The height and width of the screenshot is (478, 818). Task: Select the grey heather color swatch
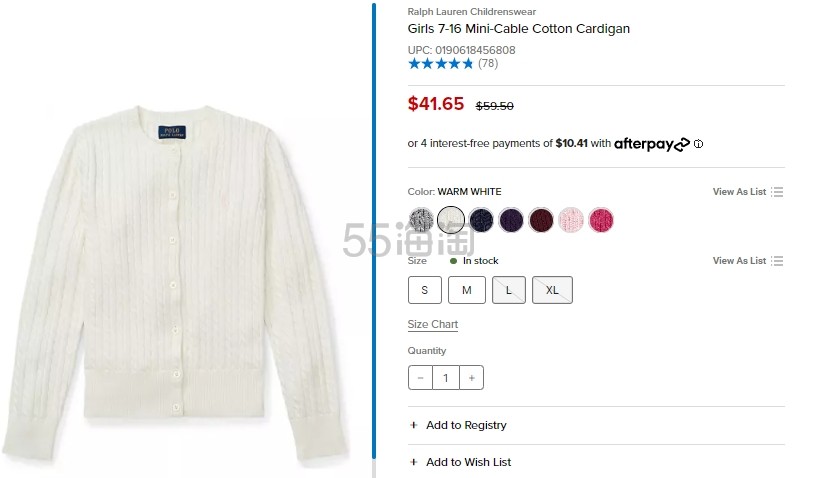tap(421, 220)
